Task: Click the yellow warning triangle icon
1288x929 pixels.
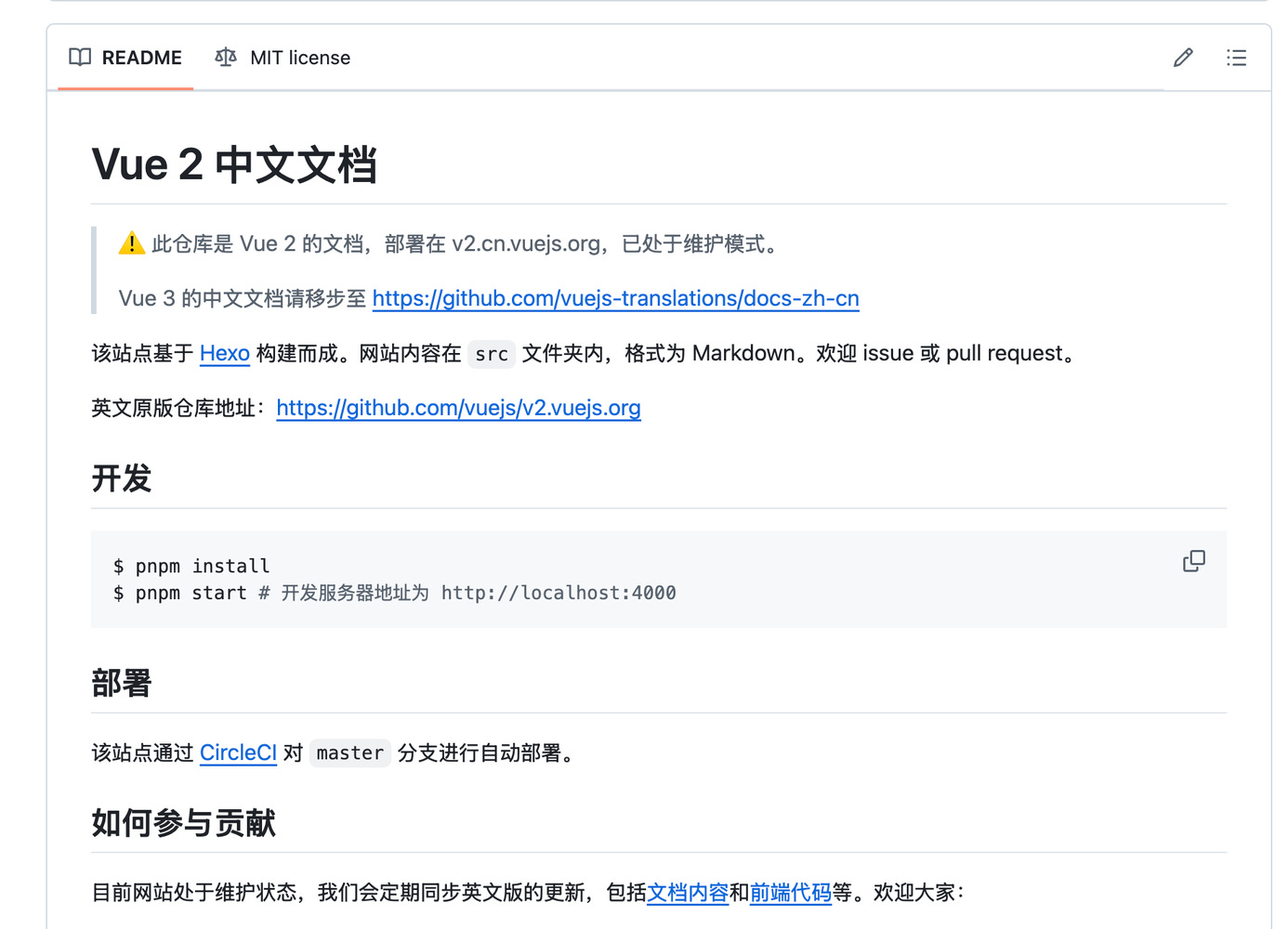Action: [132, 243]
